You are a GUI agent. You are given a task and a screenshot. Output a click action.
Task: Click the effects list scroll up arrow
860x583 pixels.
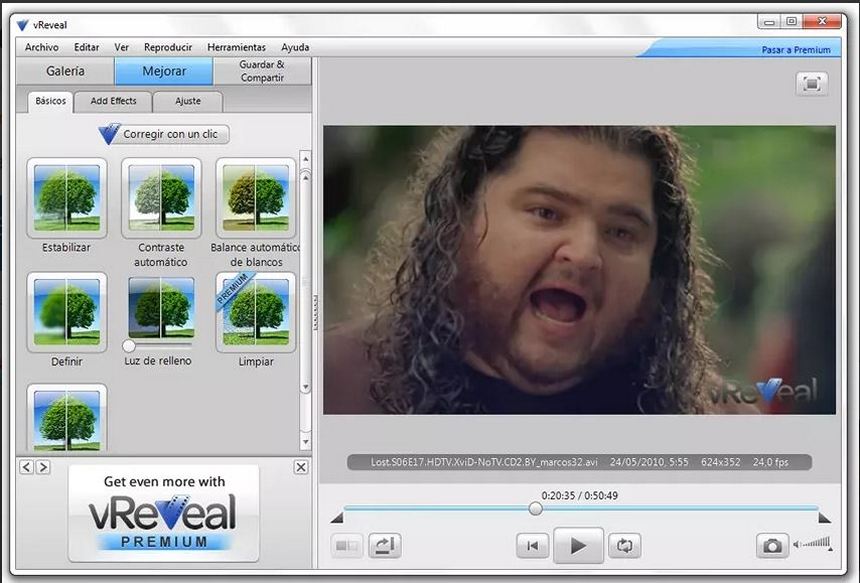(x=305, y=159)
